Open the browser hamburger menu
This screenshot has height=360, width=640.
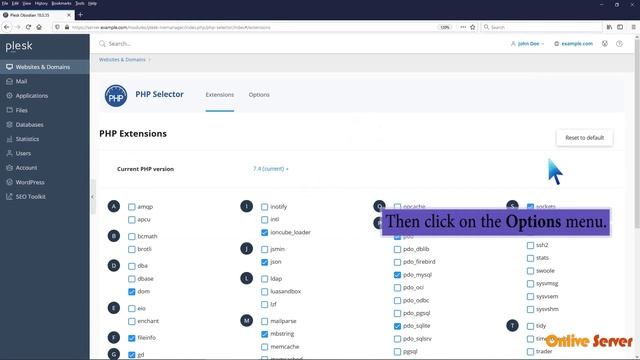coord(633,27)
